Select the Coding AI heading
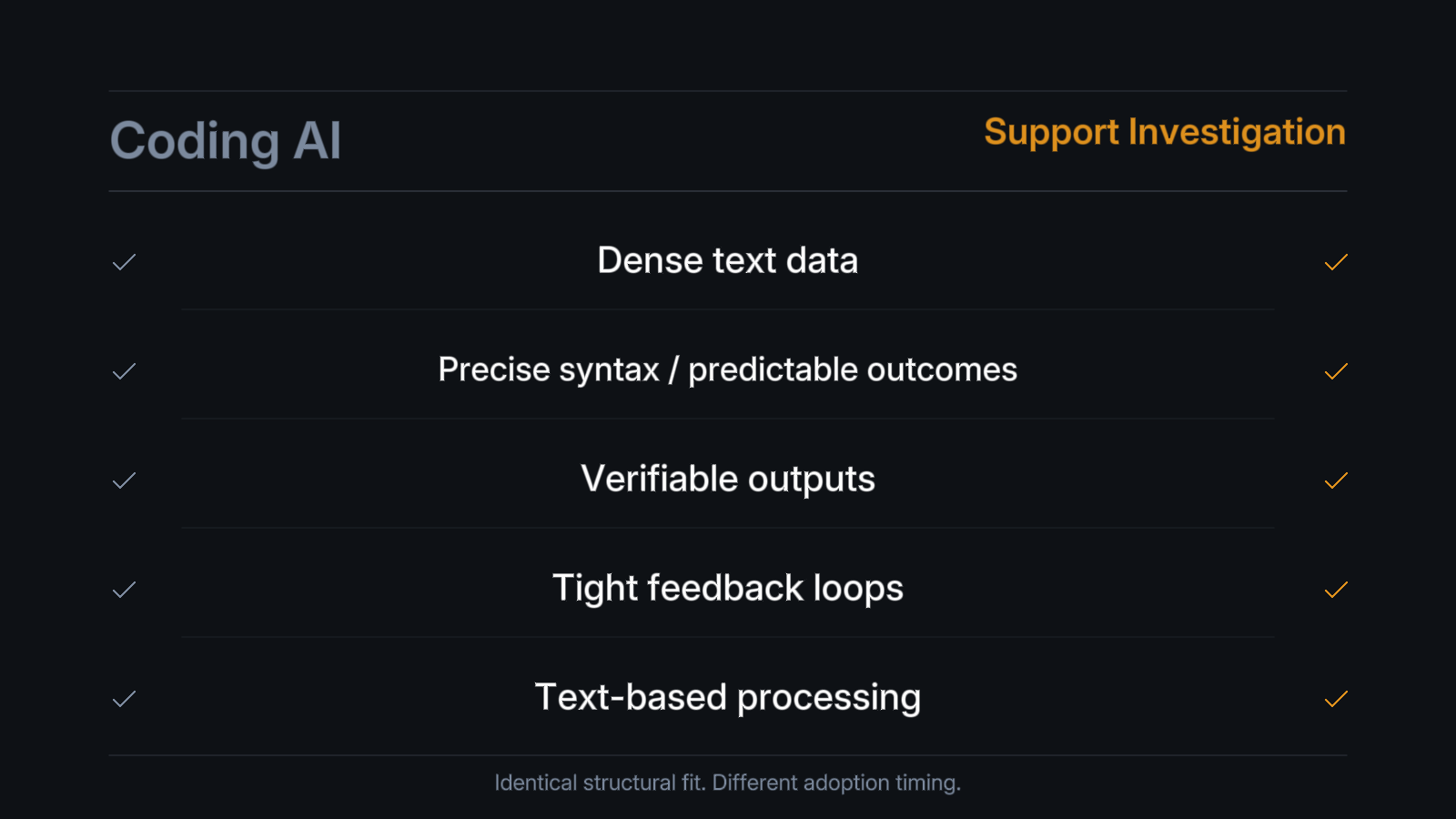This screenshot has height=819, width=1456. click(226, 141)
